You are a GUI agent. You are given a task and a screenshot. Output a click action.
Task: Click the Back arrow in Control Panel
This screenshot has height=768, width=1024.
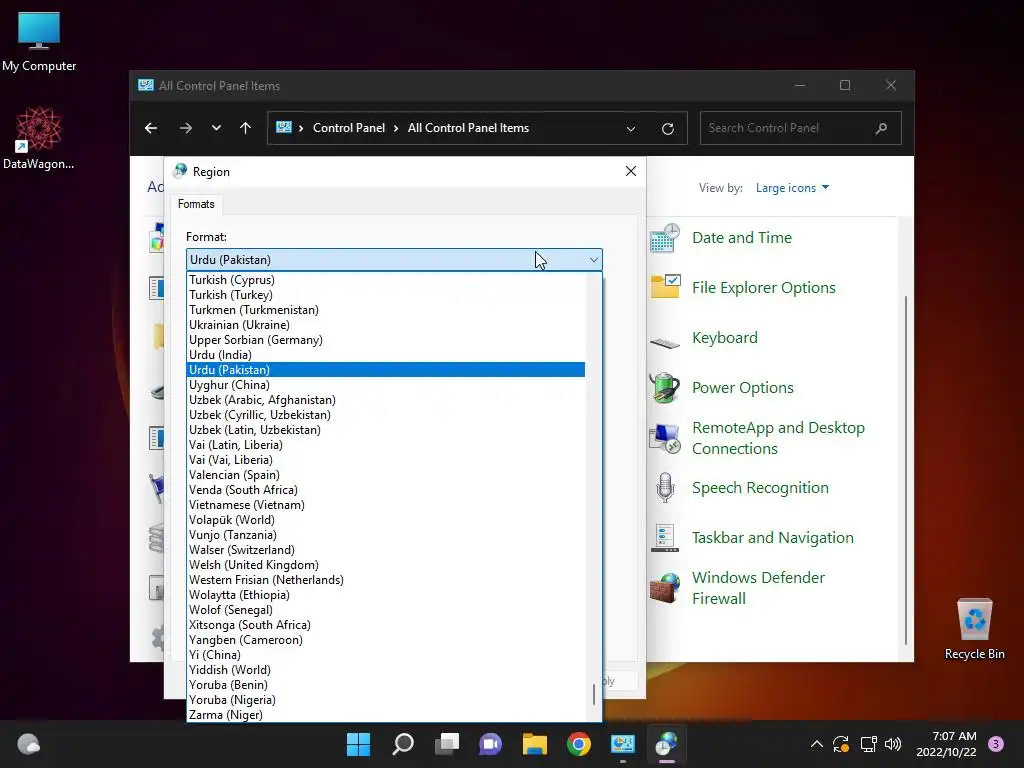point(151,128)
